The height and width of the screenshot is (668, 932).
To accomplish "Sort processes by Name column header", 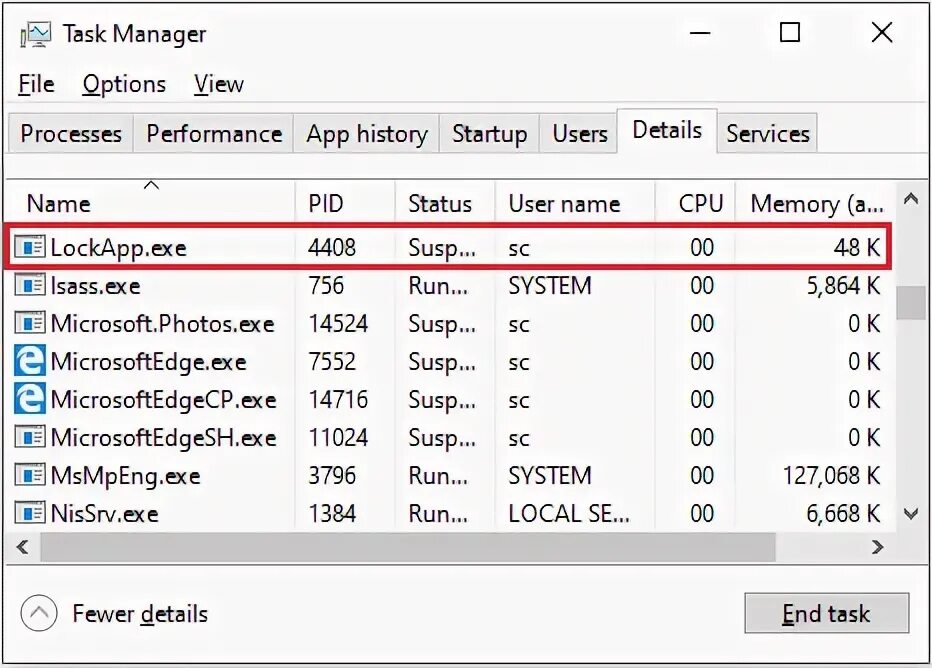I will (59, 204).
